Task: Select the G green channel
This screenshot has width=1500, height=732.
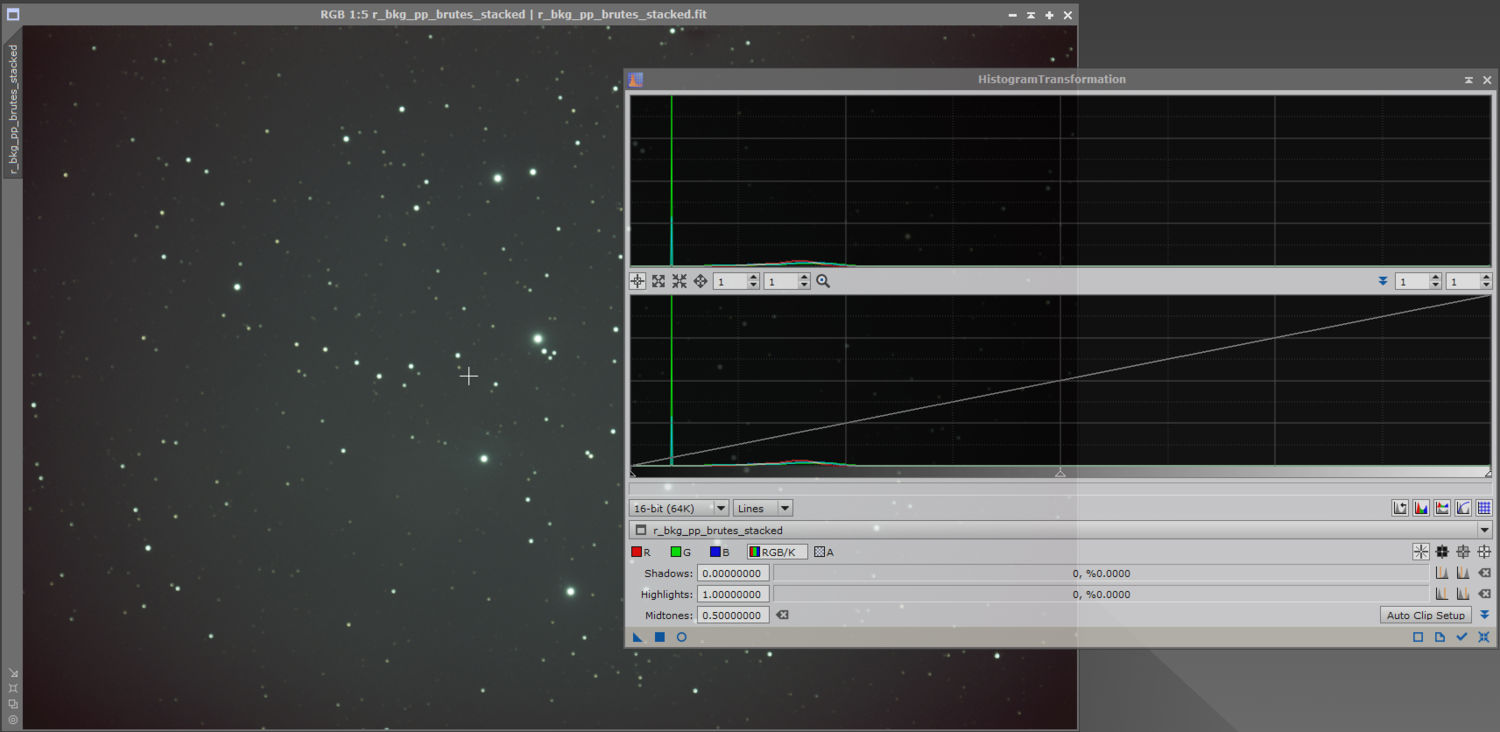Action: [681, 552]
